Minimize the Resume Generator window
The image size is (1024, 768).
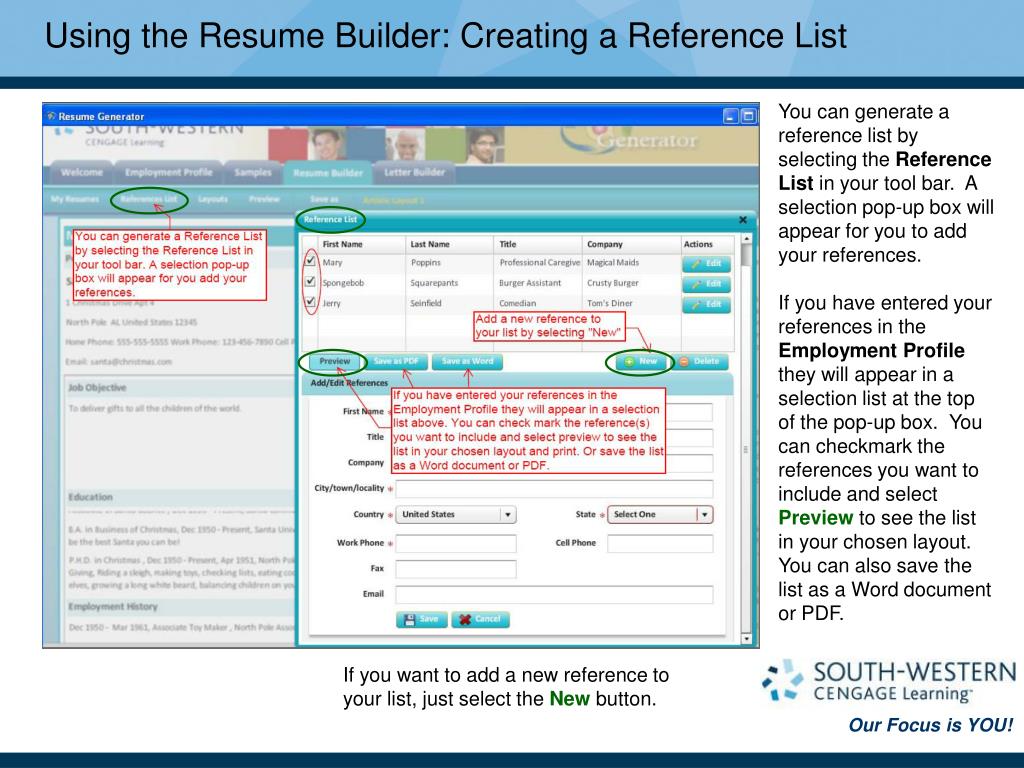731,117
